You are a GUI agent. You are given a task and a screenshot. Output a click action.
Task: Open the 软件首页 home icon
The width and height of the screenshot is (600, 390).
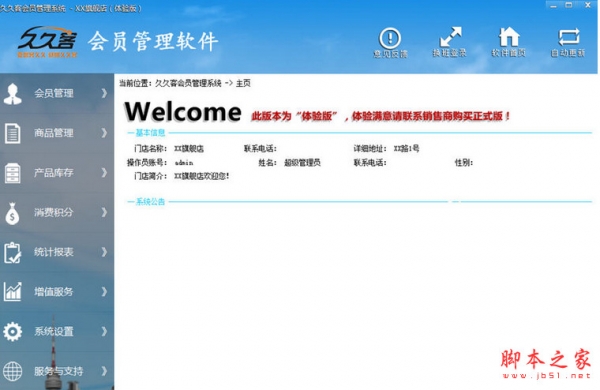pos(509,37)
